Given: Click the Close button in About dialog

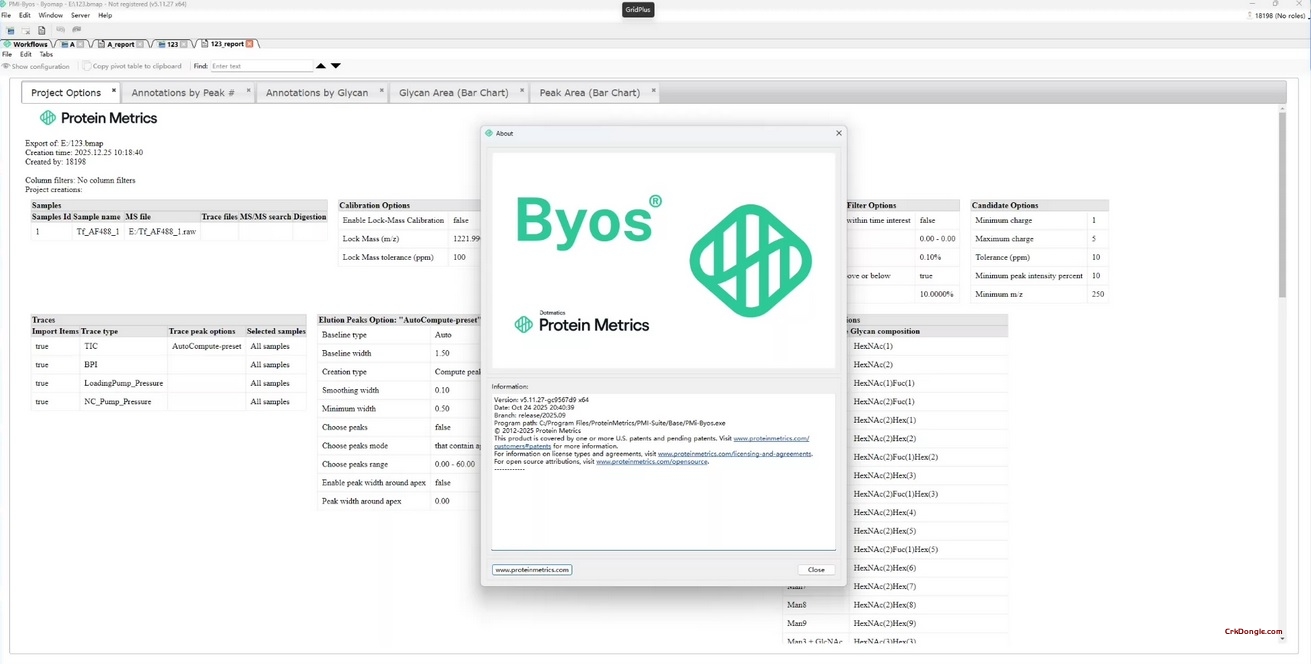Looking at the screenshot, I should pyautogui.click(x=816, y=570).
